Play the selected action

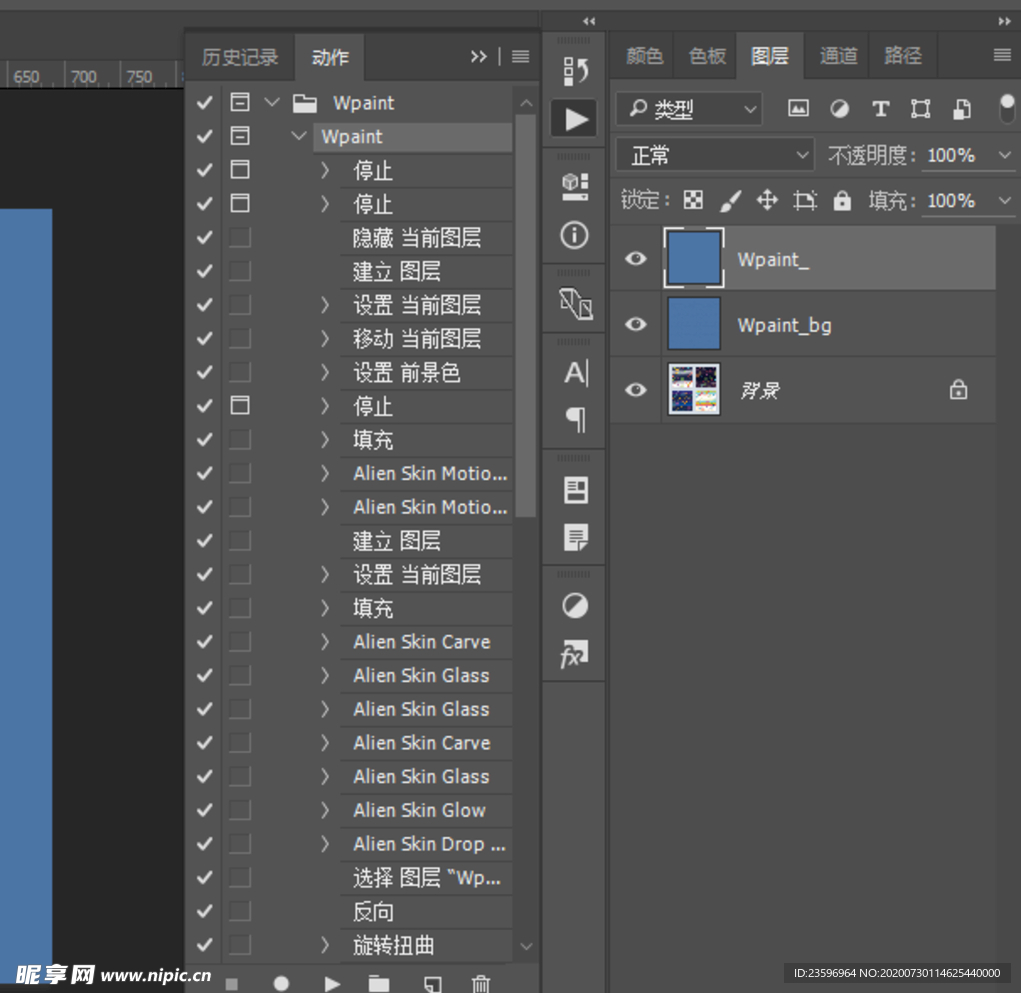tap(332, 983)
